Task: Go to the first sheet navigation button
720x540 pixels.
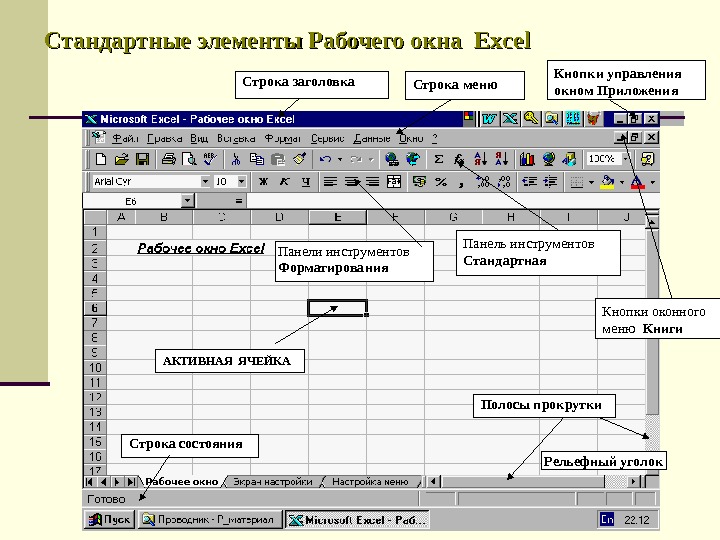Action: pos(90,482)
